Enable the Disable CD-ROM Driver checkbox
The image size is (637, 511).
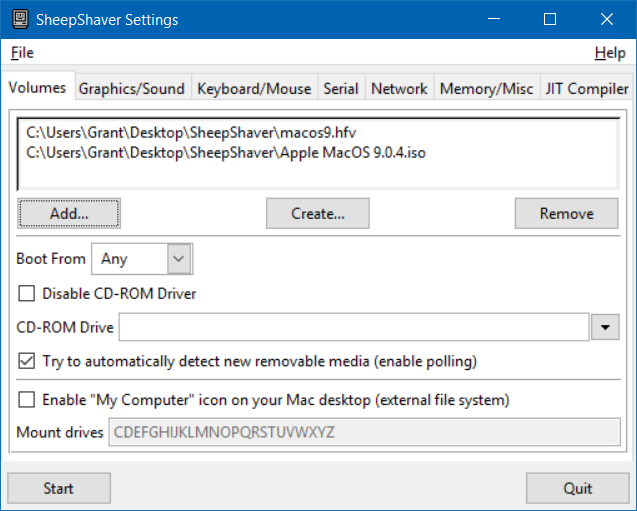pyautogui.click(x=26, y=294)
